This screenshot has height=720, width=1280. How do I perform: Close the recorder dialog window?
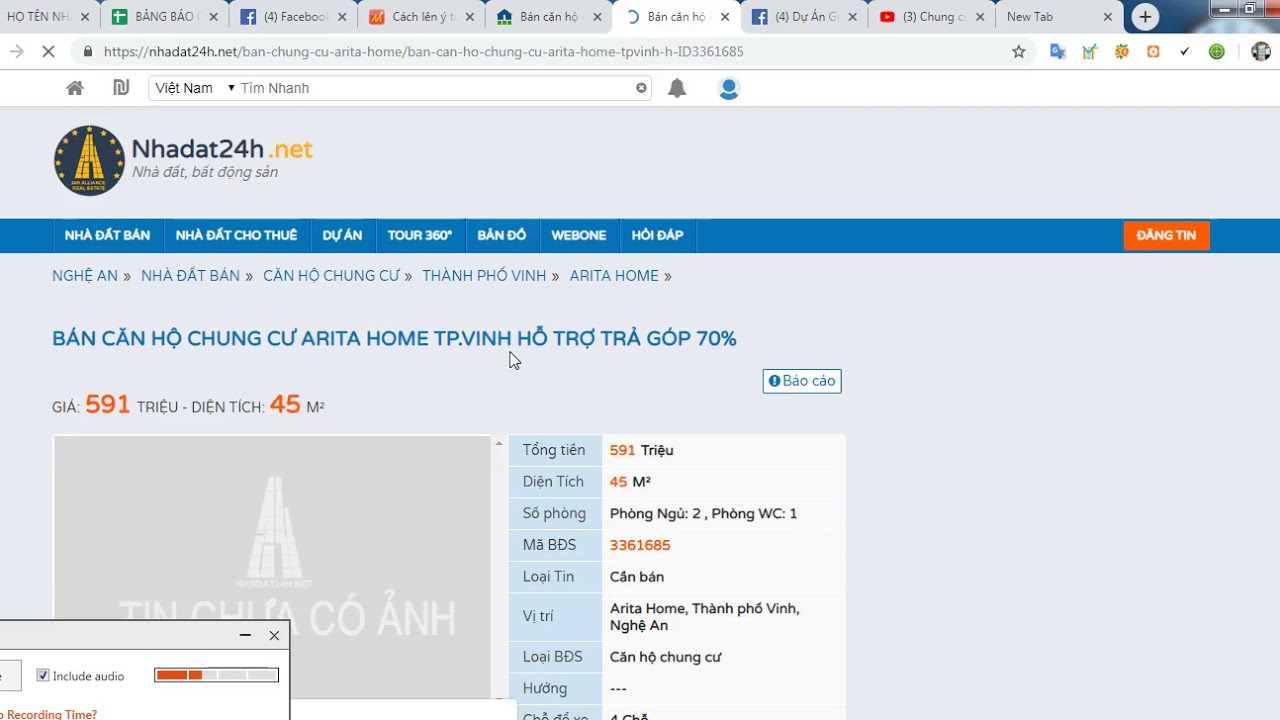274,635
